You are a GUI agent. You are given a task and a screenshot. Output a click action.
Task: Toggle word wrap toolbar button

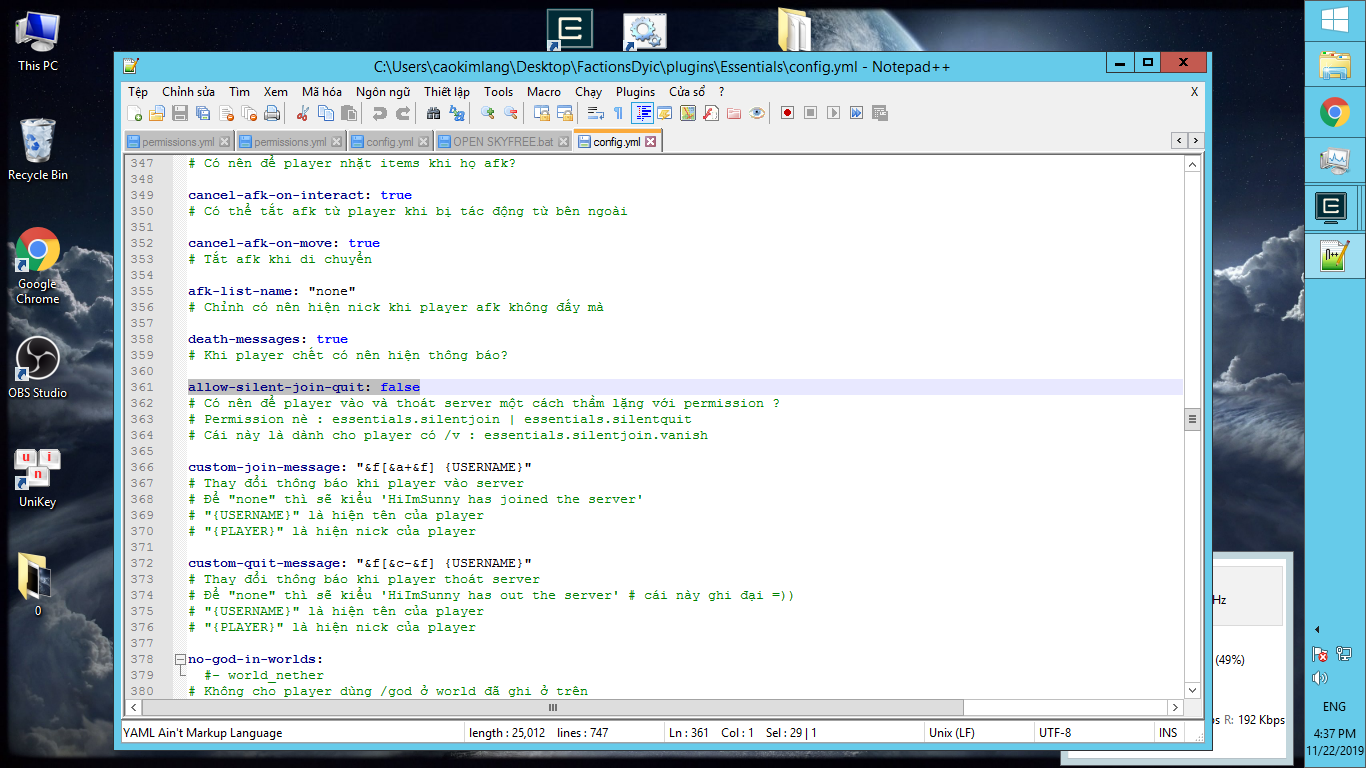click(x=595, y=113)
